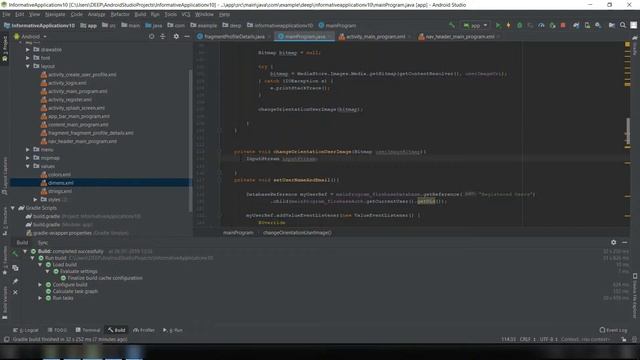Open the Profiler tool window
Image resolution: width=640 pixels, height=360 pixels.
pos(144,330)
